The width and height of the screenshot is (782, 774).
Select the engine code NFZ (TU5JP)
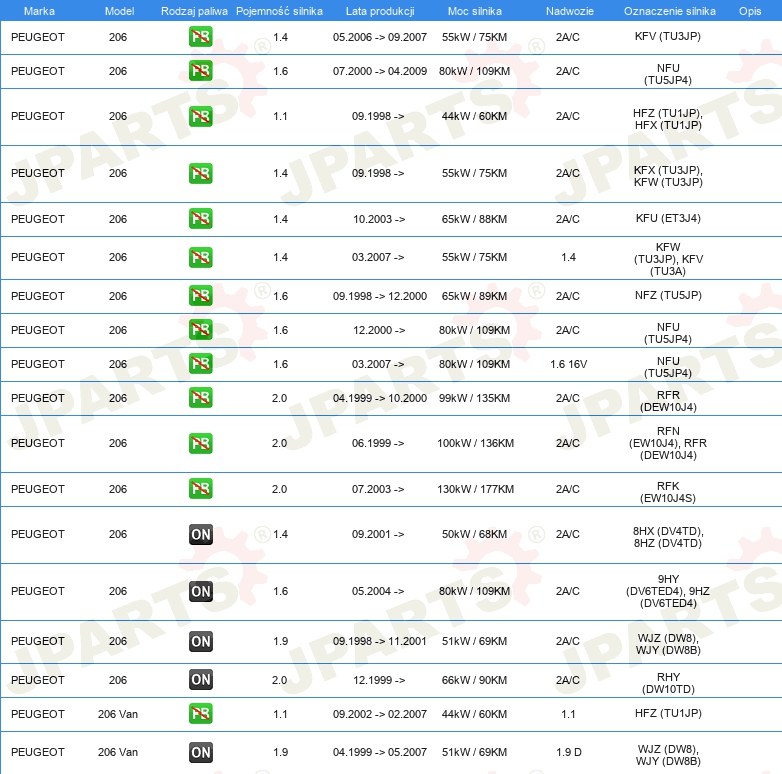[x=668, y=295]
